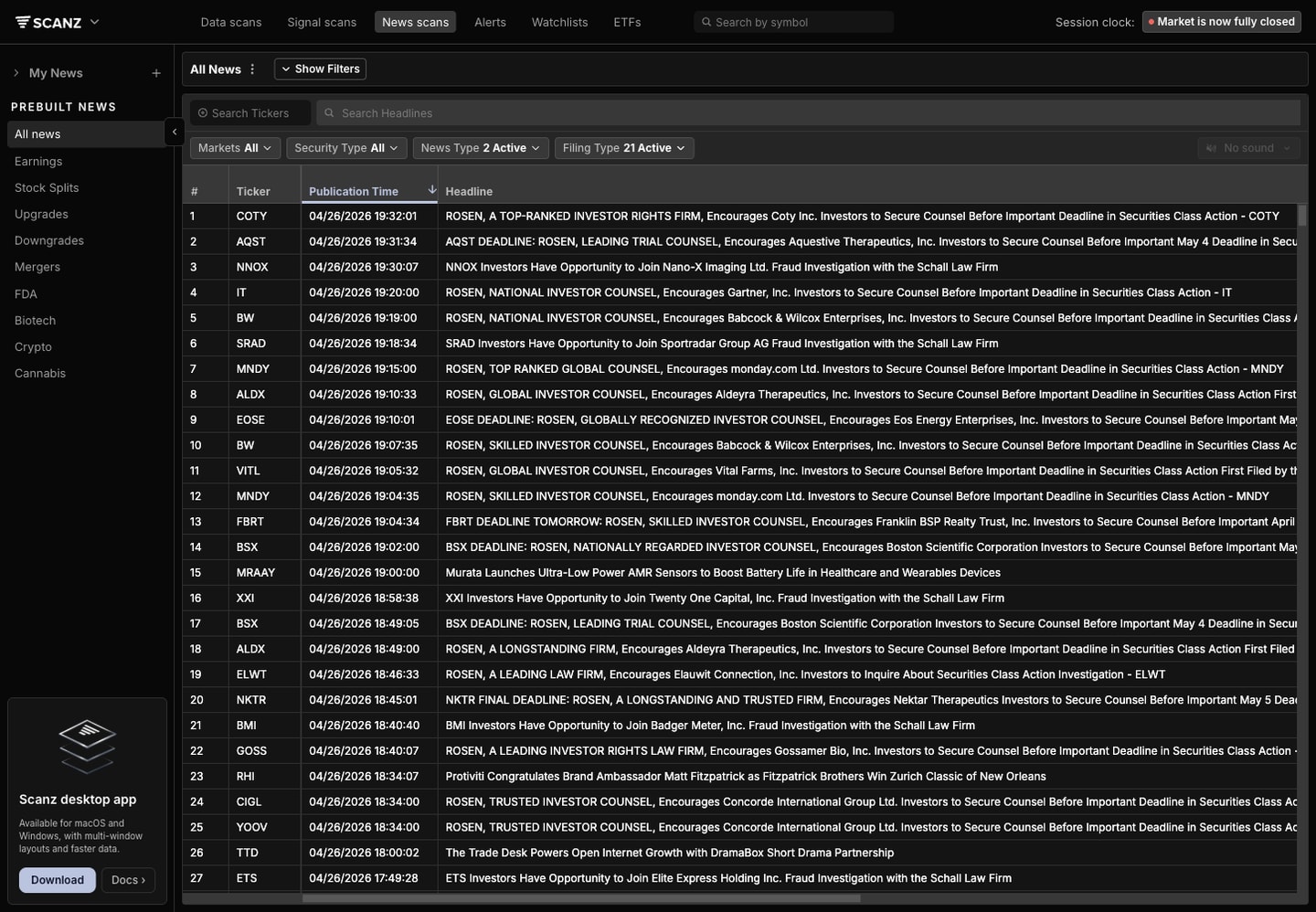Screen dimensions: 1316x912
Task: Open Biotech prebuilt news
Action: (35, 321)
